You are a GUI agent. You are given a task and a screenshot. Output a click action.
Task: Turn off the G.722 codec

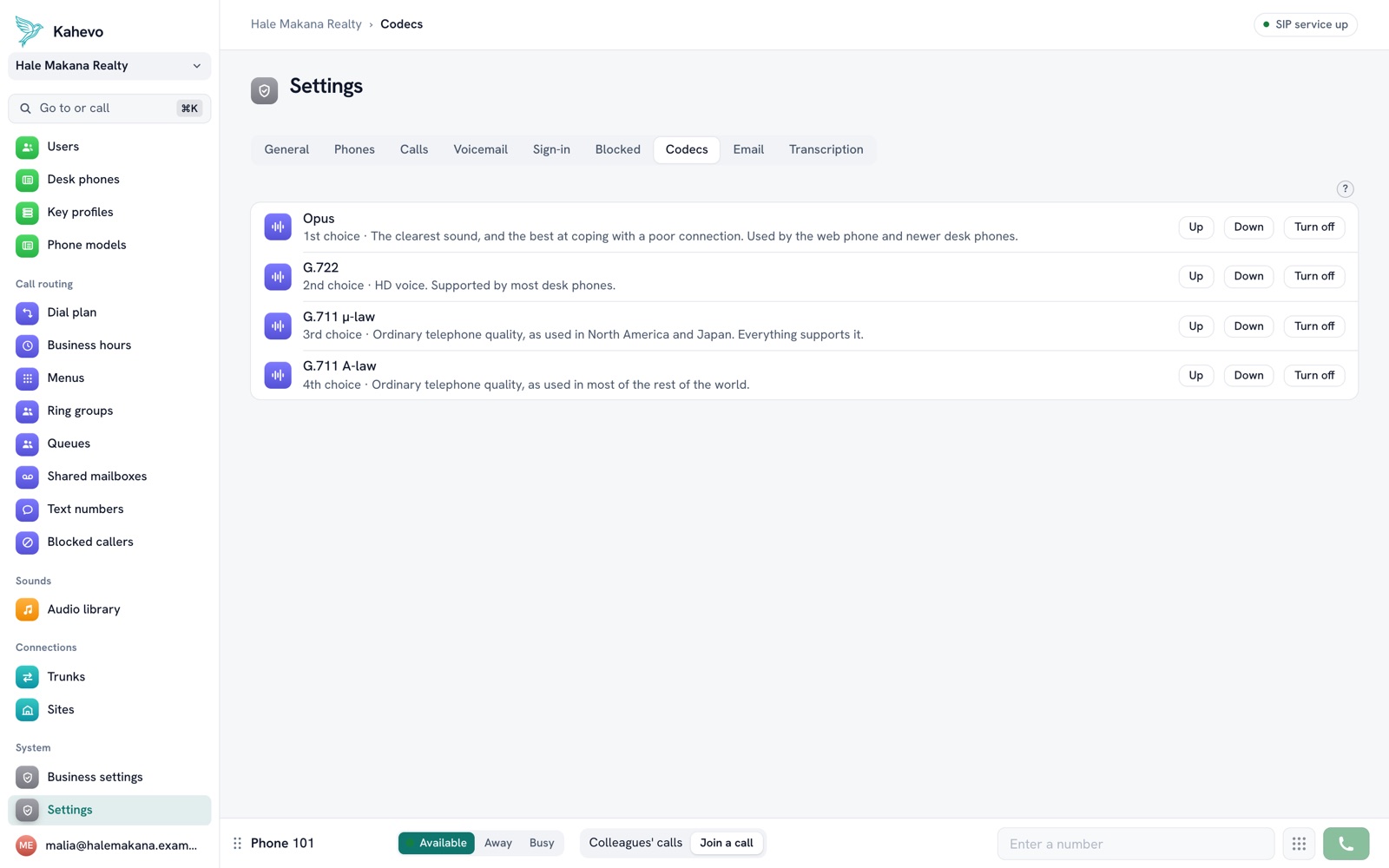[x=1313, y=276]
